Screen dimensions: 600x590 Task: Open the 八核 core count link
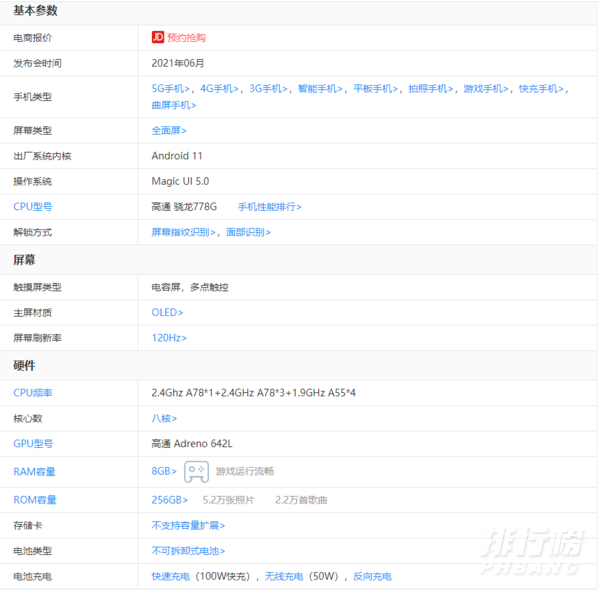[x=164, y=418]
